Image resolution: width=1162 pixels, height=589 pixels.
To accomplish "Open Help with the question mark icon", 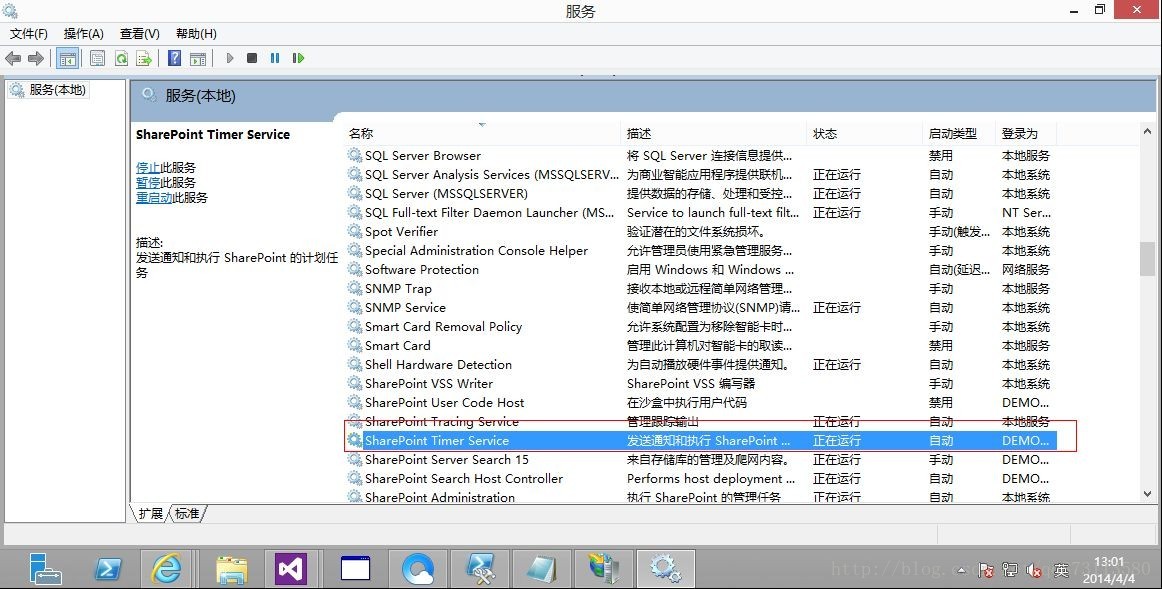I will 174,59.
